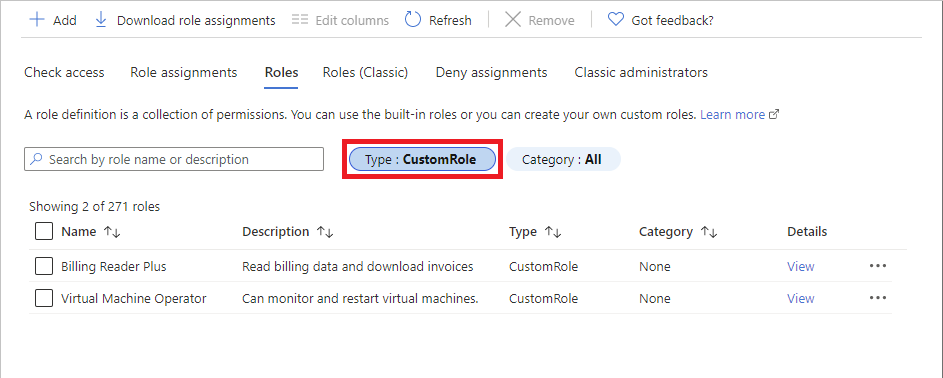
Task: Switch to the Check access tab
Action: [x=64, y=73]
